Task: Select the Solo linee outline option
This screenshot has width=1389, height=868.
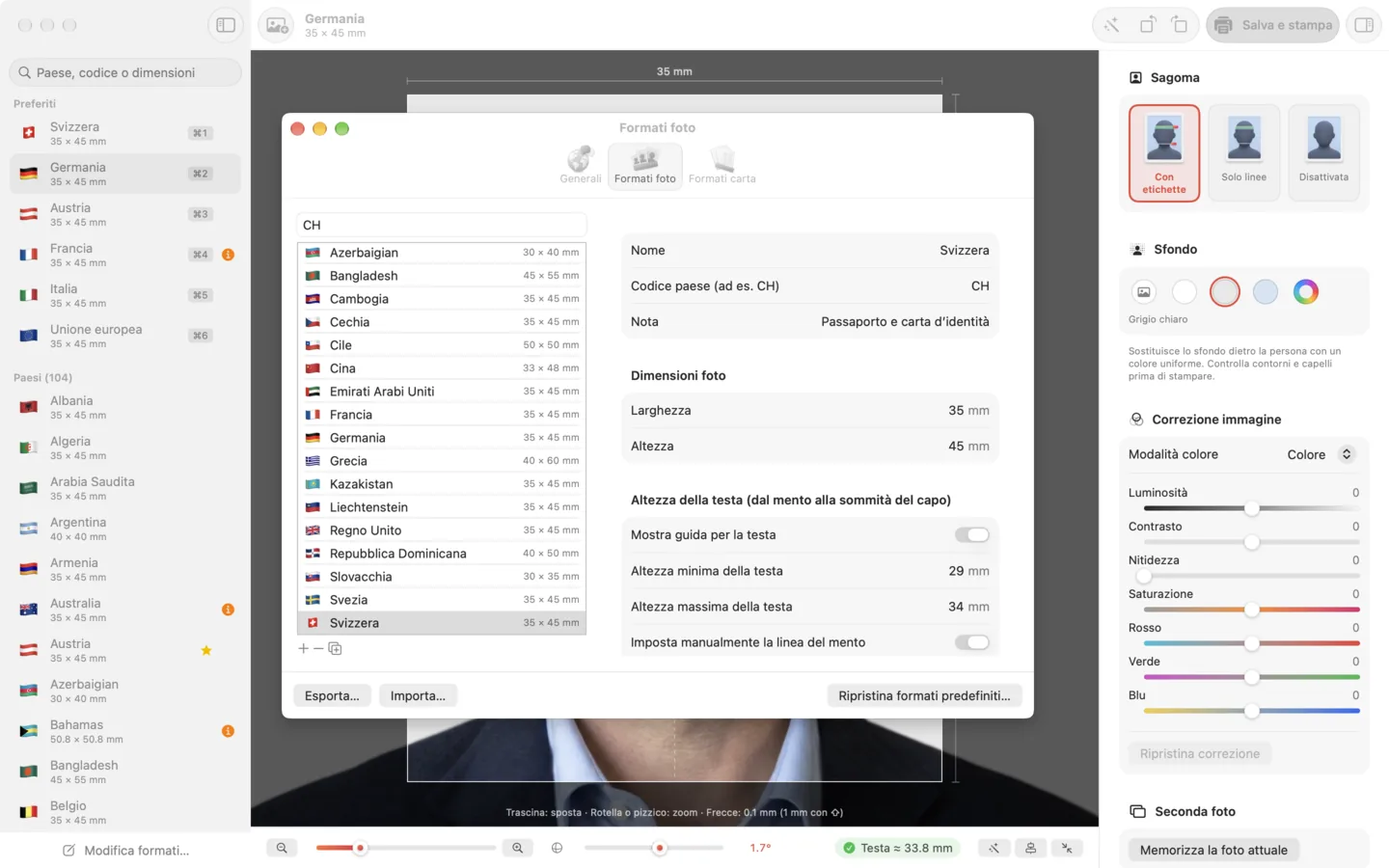Action: click(x=1244, y=153)
